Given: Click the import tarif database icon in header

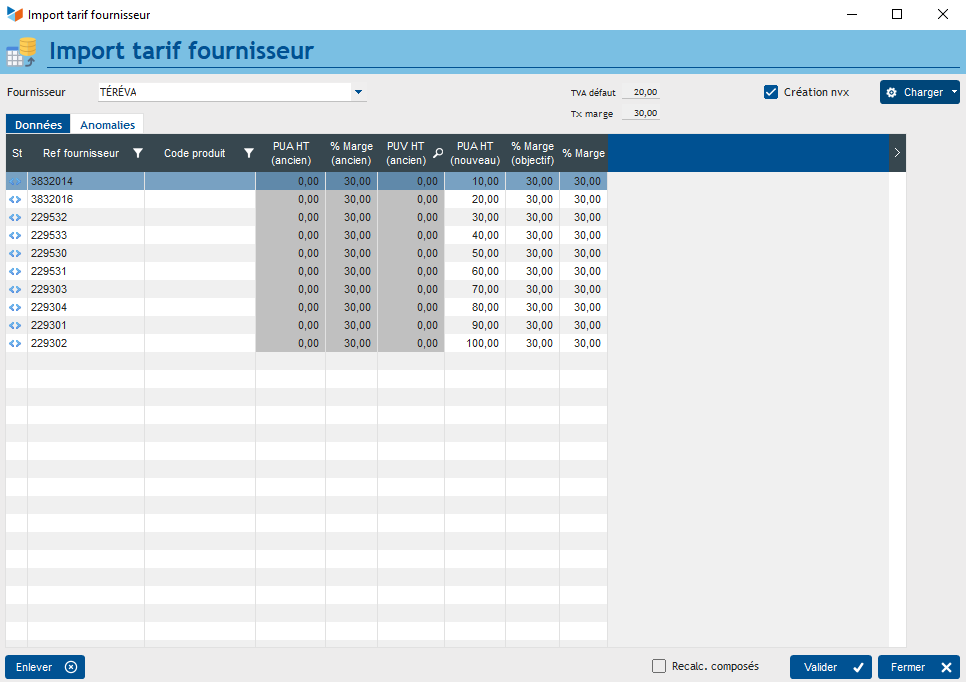Looking at the screenshot, I should [x=21, y=52].
